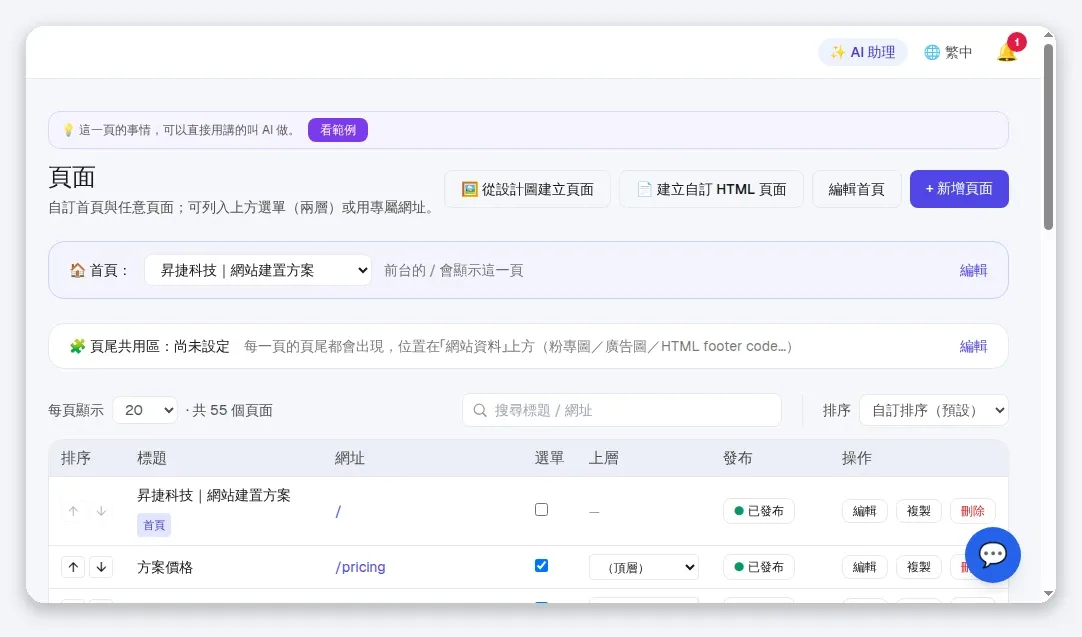Click the down arrow in 昇捷科技 row
Image resolution: width=1082 pixels, height=637 pixels.
tap(101, 511)
